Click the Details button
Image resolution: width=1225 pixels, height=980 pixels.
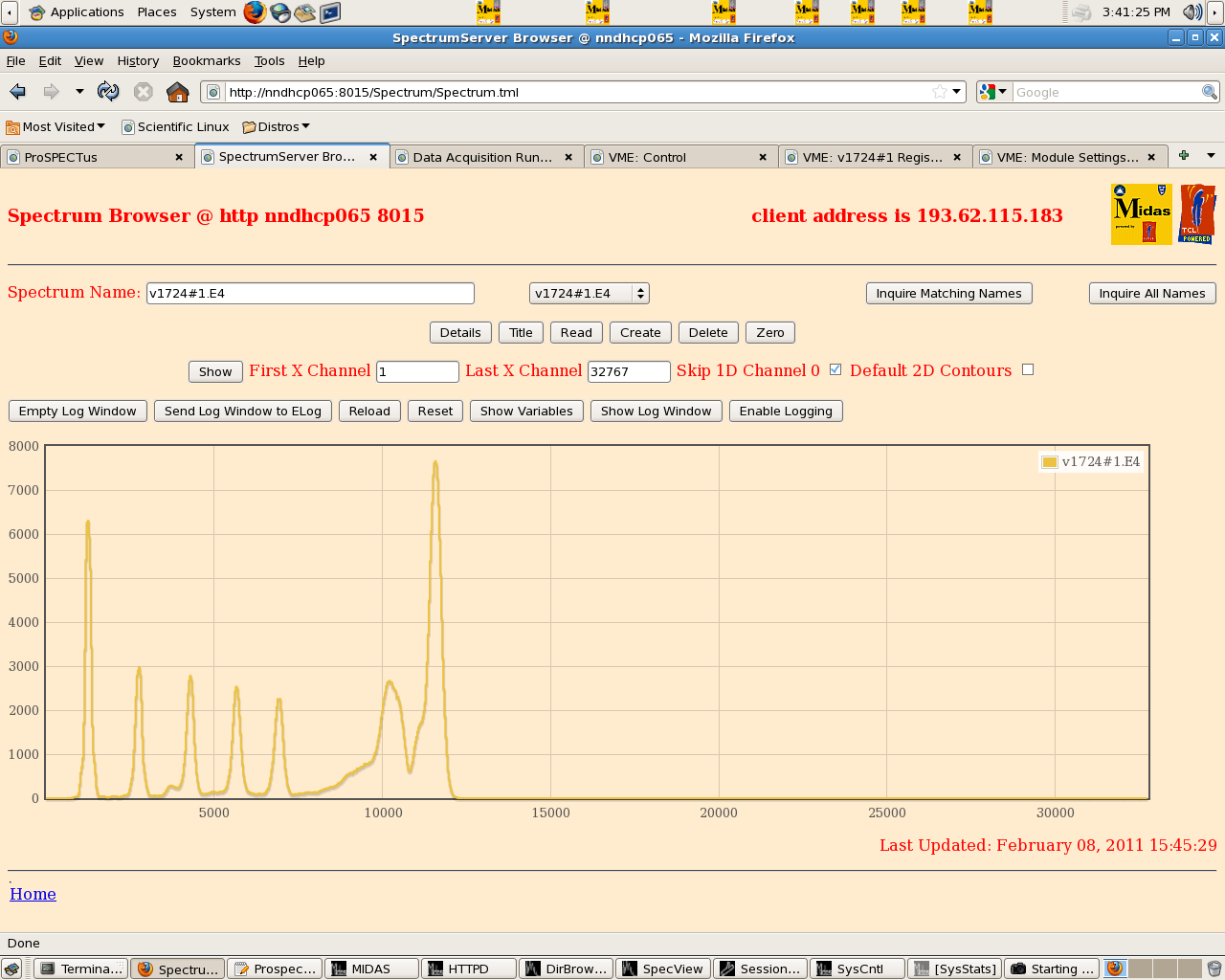tap(460, 332)
